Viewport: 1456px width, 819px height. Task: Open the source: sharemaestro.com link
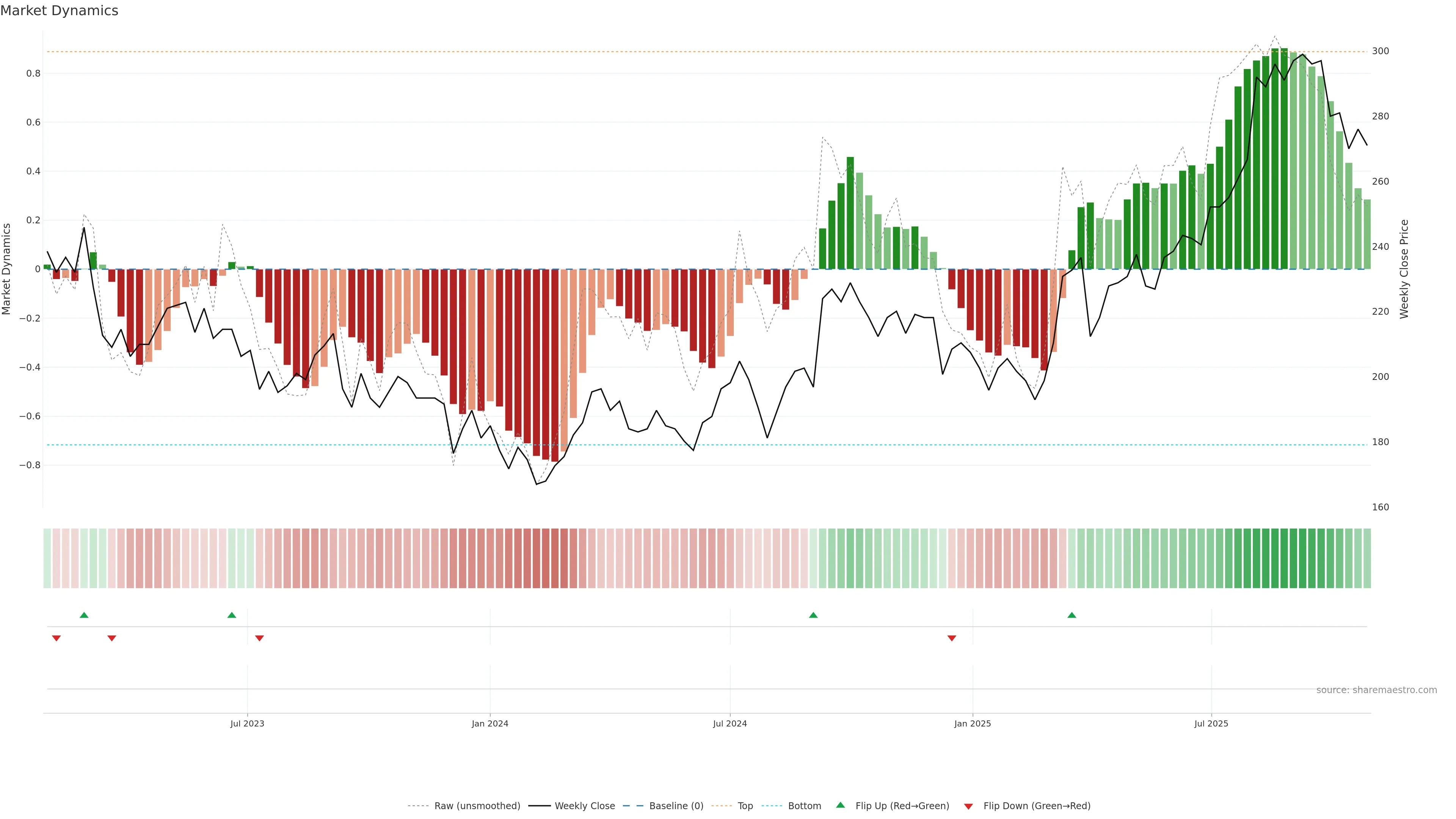(1376, 690)
